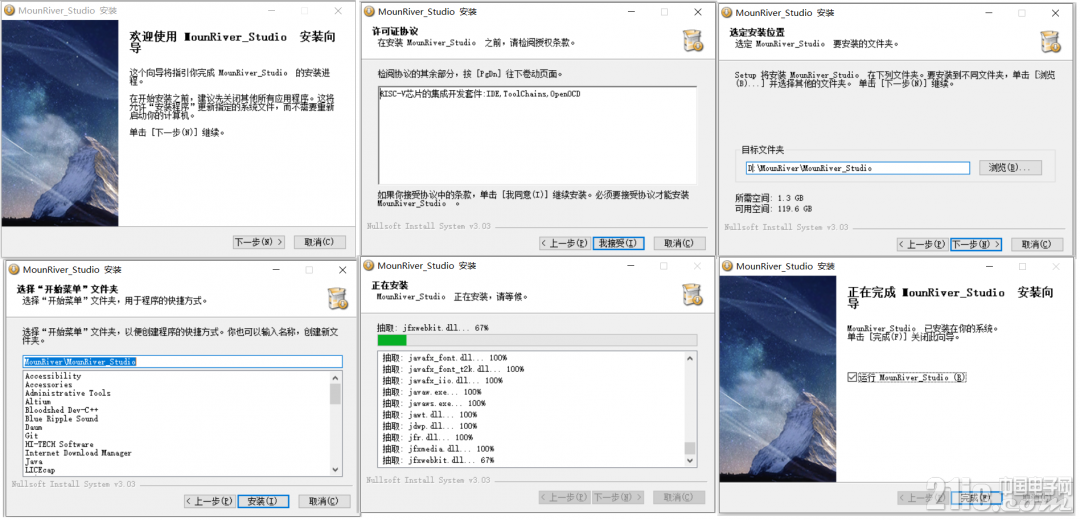The height and width of the screenshot is (520, 1080).
Task: Click the title bar icon of the installing progress window
Action: [x=369, y=265]
